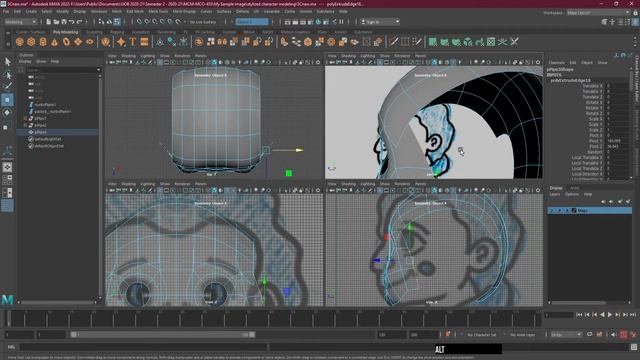Screen dimensions: 640x360
Task: Select the Main layer row in layer editor
Action: tap(590, 211)
